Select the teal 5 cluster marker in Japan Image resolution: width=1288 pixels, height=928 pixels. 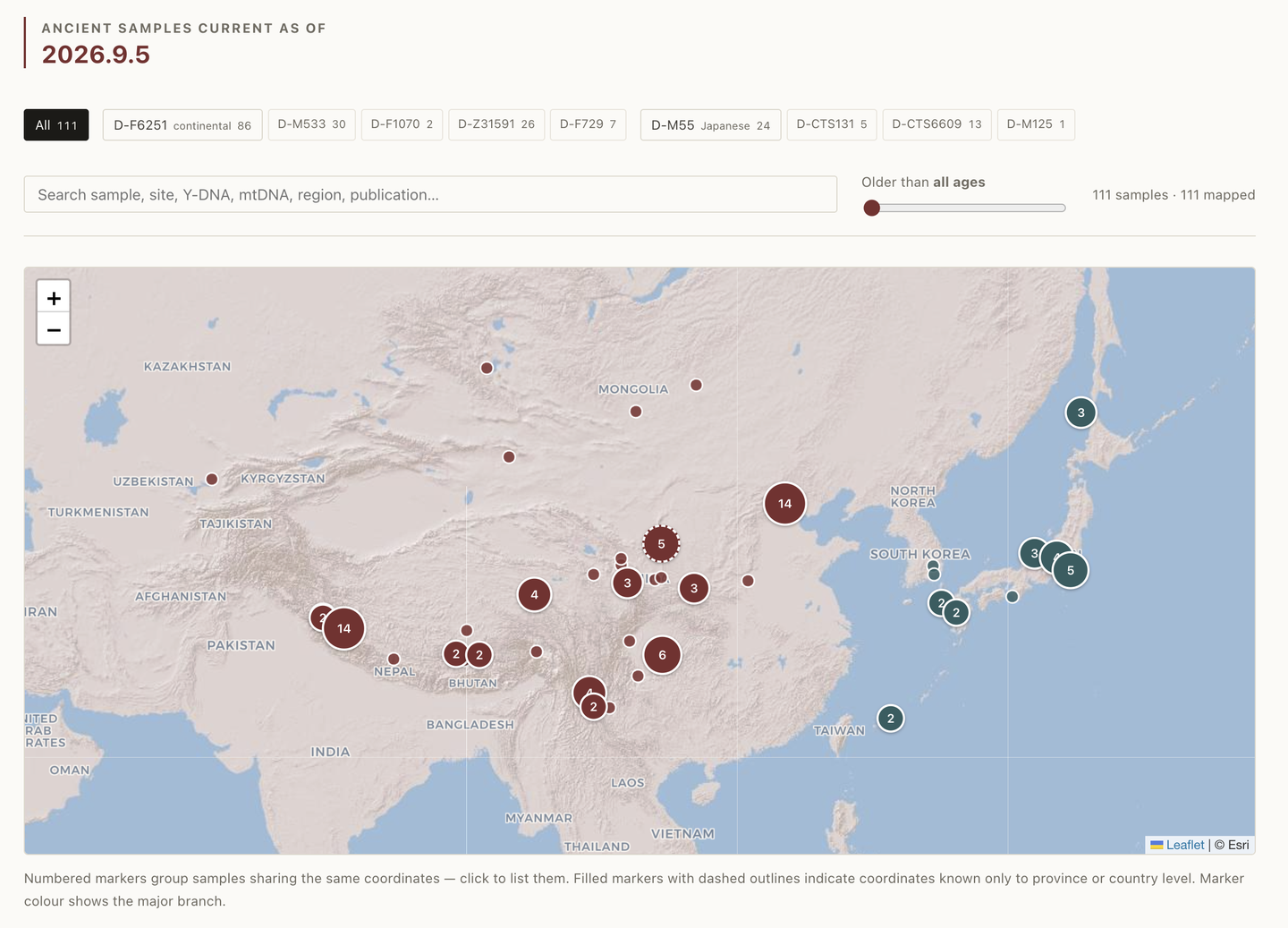click(x=1070, y=570)
